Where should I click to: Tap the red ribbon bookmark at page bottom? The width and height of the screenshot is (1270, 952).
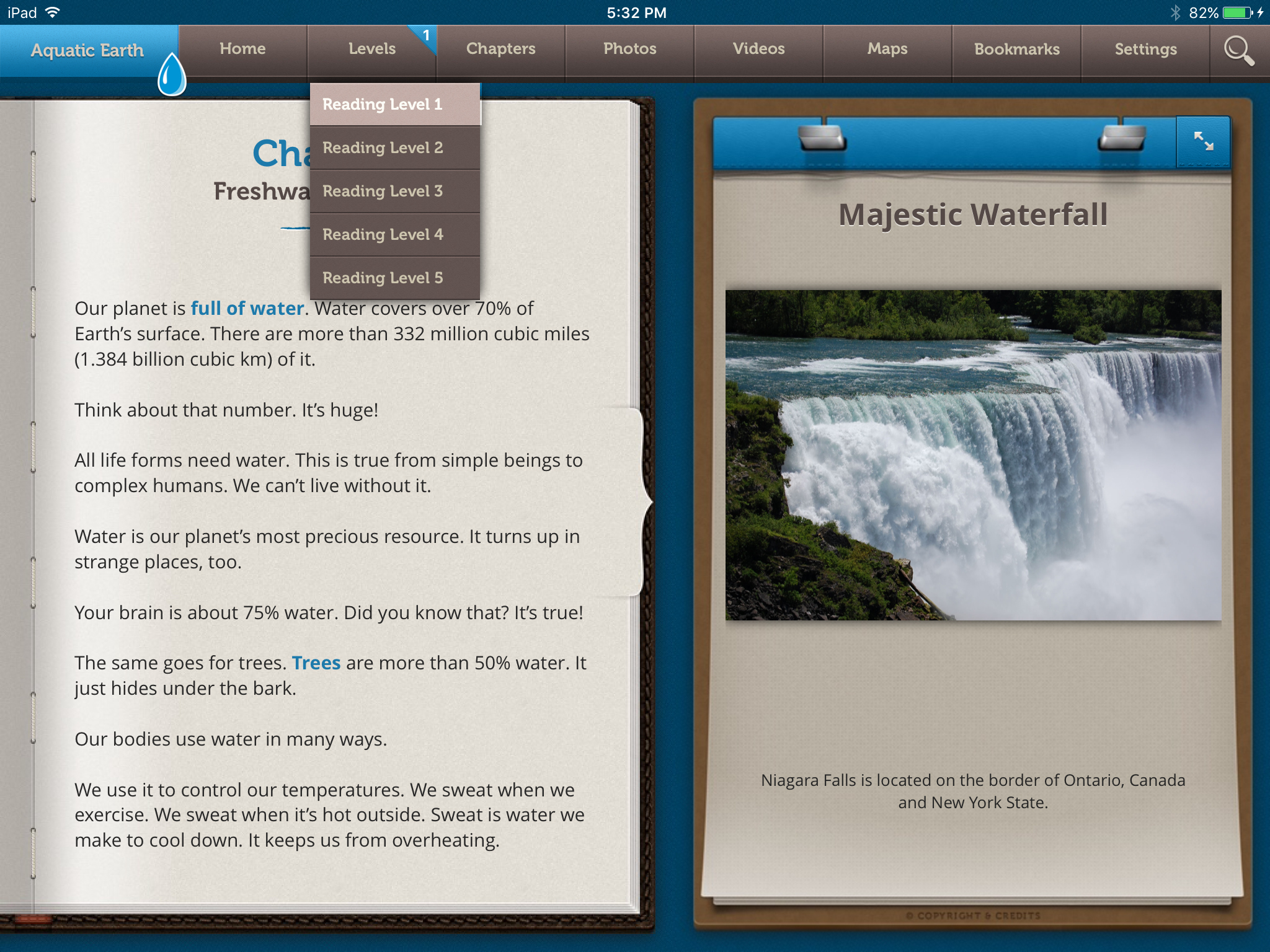[32, 919]
